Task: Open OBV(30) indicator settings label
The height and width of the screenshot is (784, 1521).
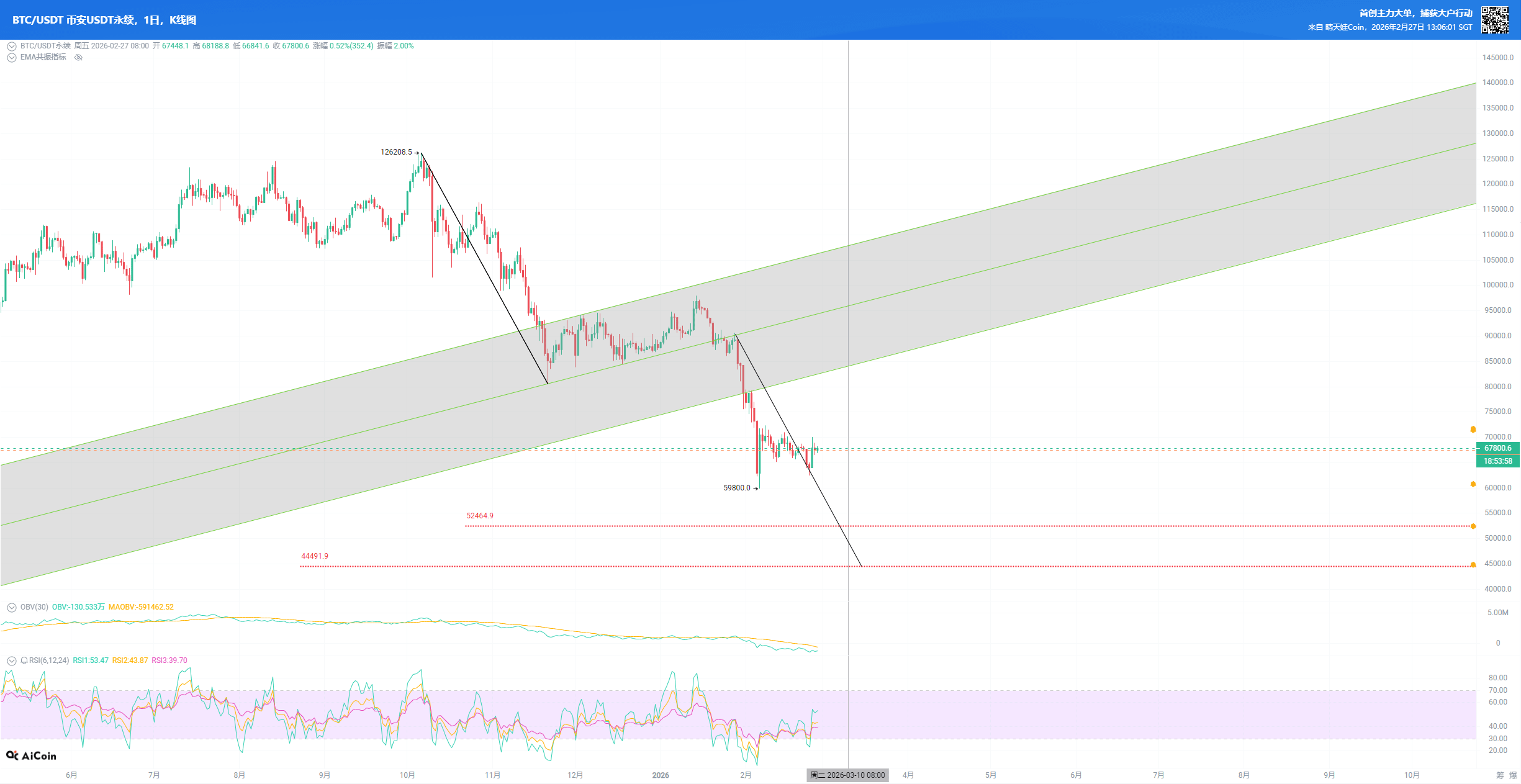Action: tap(34, 607)
